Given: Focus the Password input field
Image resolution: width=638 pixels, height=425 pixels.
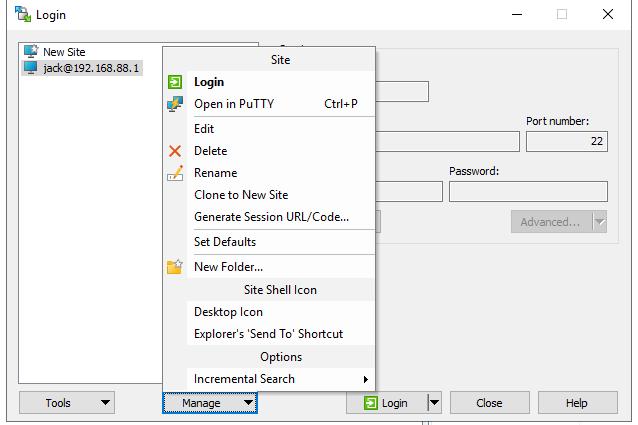Looking at the screenshot, I should 528,192.
